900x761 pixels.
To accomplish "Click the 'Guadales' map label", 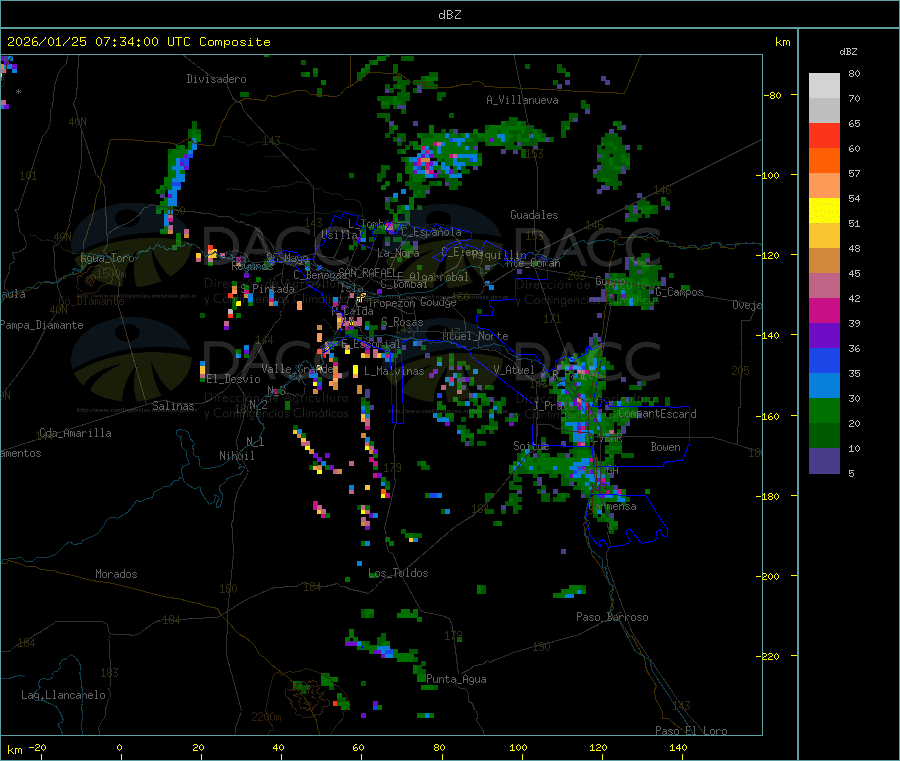I will (x=534, y=215).
